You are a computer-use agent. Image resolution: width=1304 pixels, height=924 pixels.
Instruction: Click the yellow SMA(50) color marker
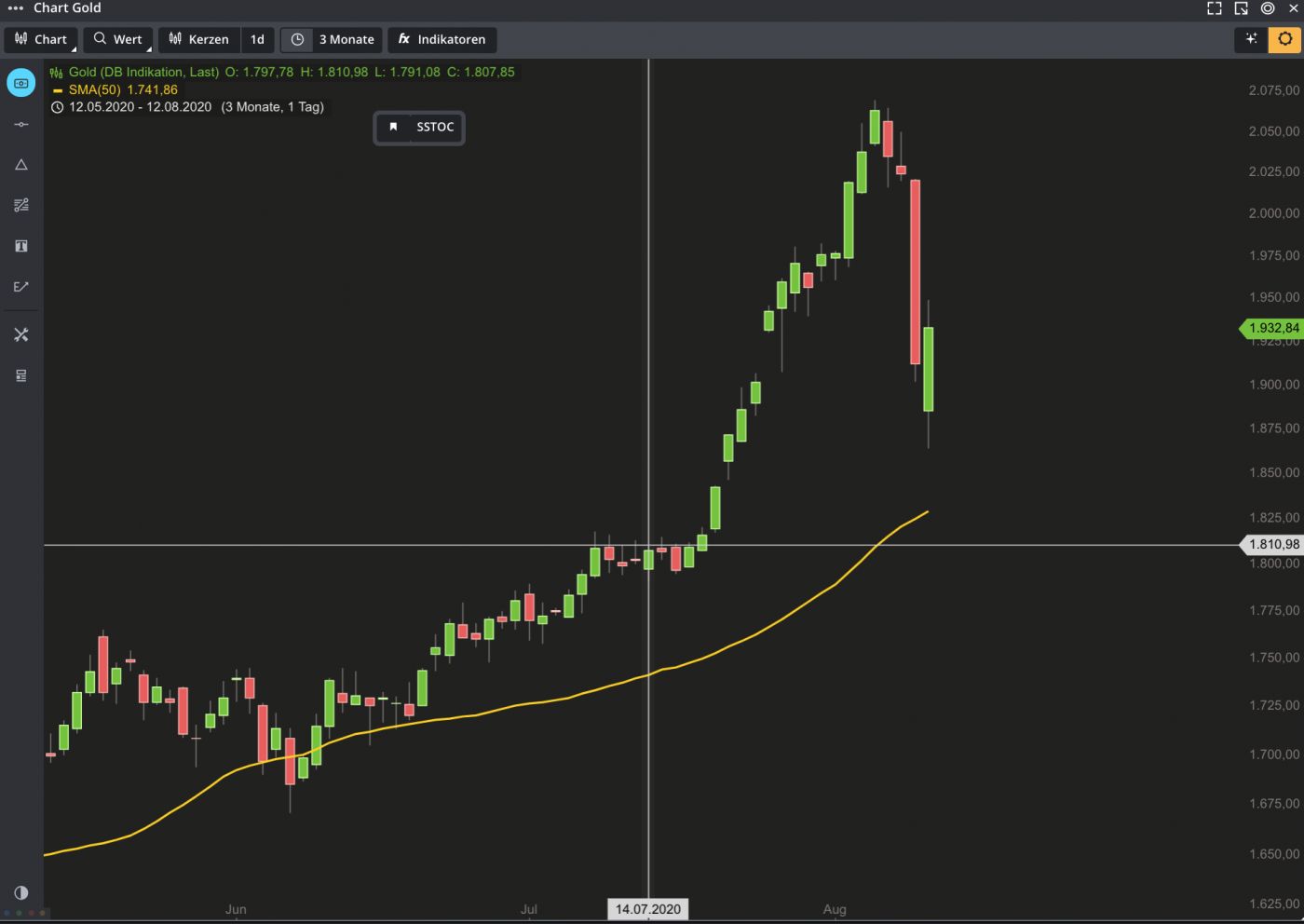[x=58, y=90]
